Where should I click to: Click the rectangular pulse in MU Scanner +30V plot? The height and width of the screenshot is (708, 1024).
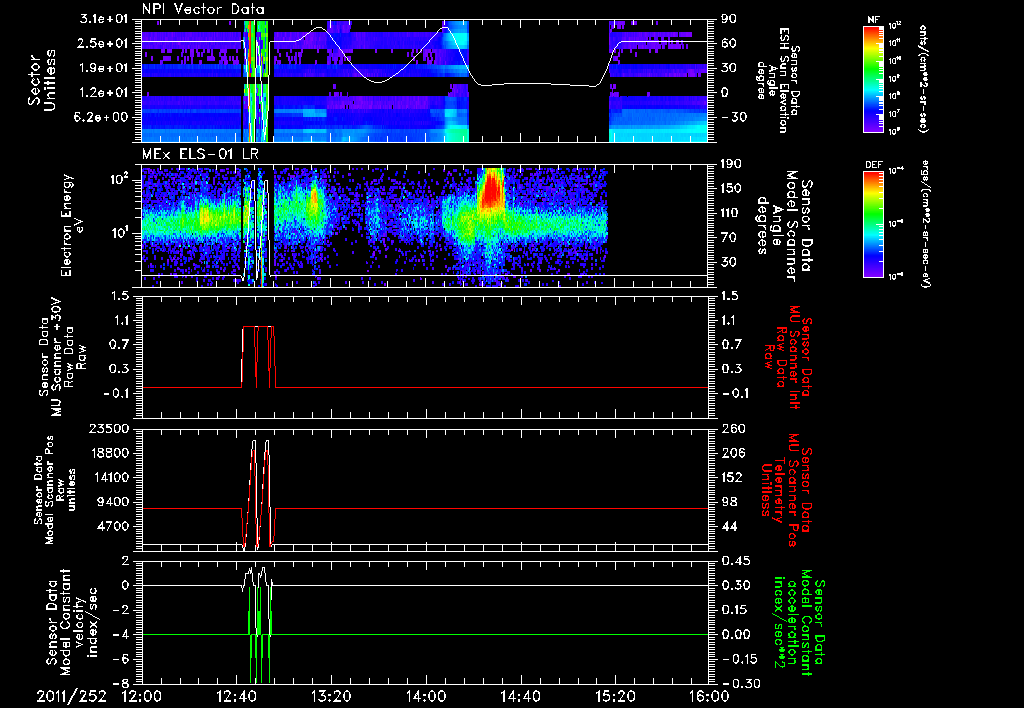point(259,357)
